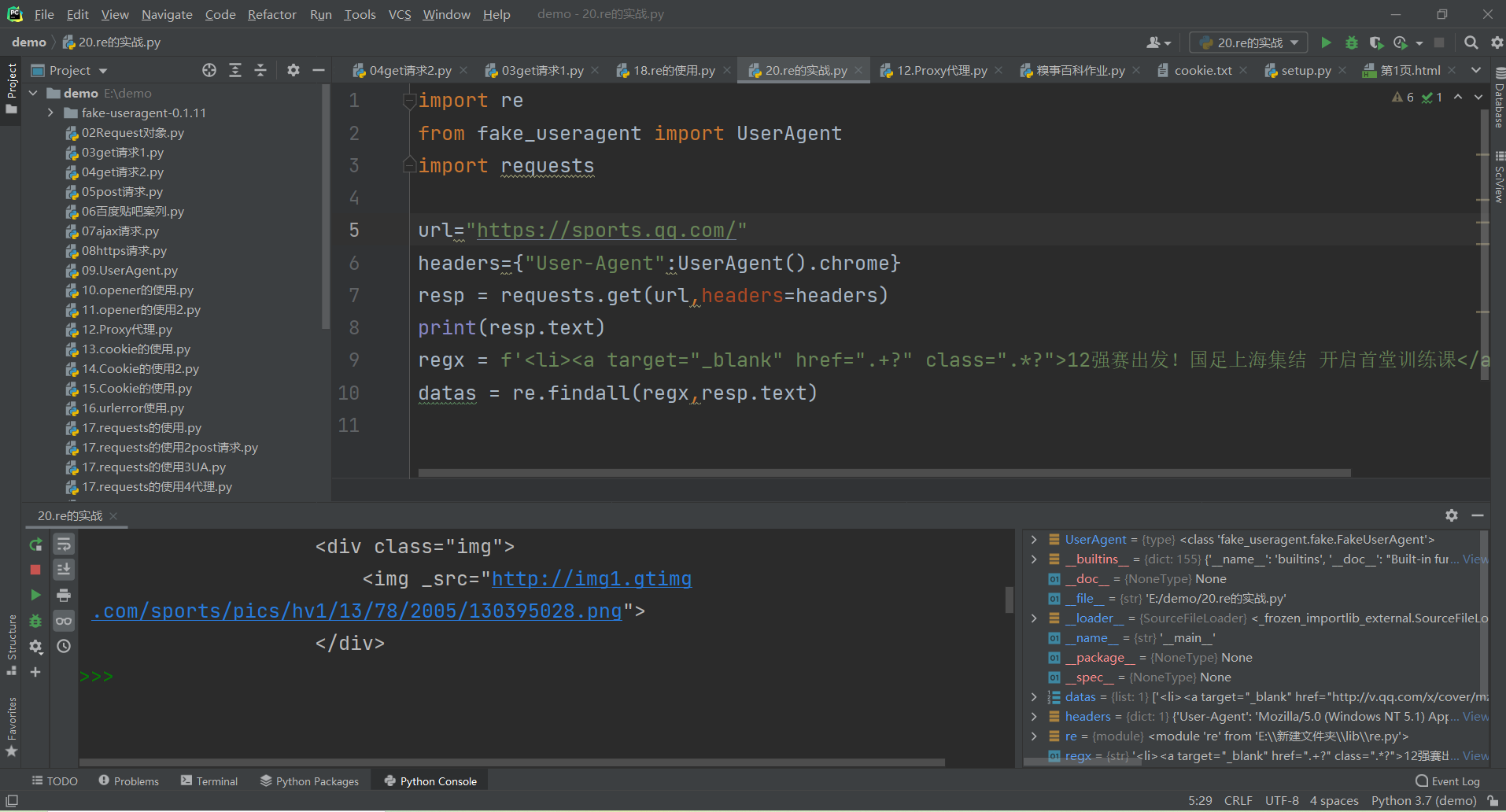
Task: Open Python console settings gear
Action: pos(35,646)
